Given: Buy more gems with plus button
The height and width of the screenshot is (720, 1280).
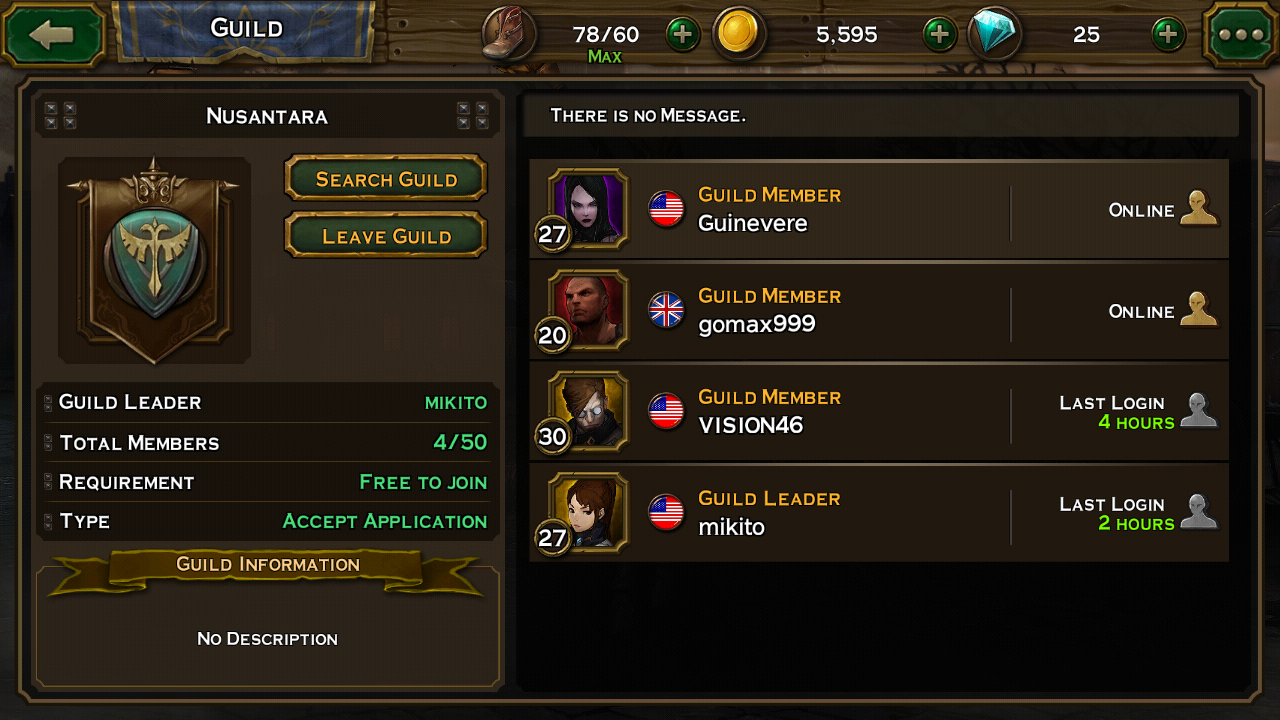Looking at the screenshot, I should pyautogui.click(x=1169, y=35).
